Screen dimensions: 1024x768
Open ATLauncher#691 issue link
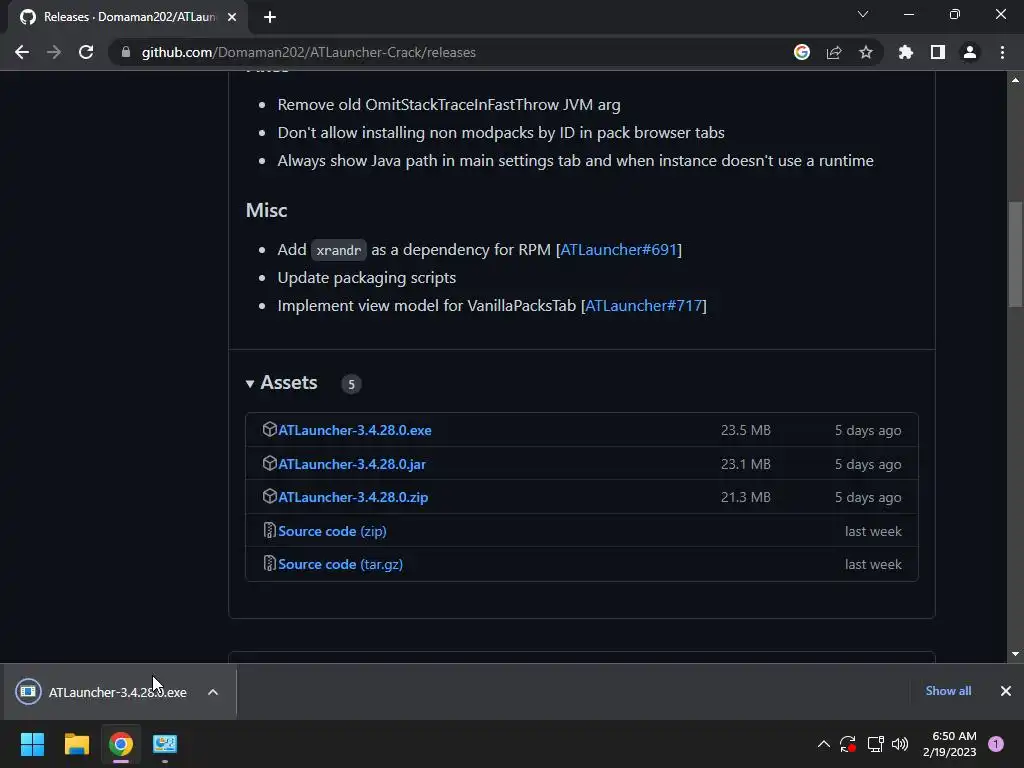(618, 249)
